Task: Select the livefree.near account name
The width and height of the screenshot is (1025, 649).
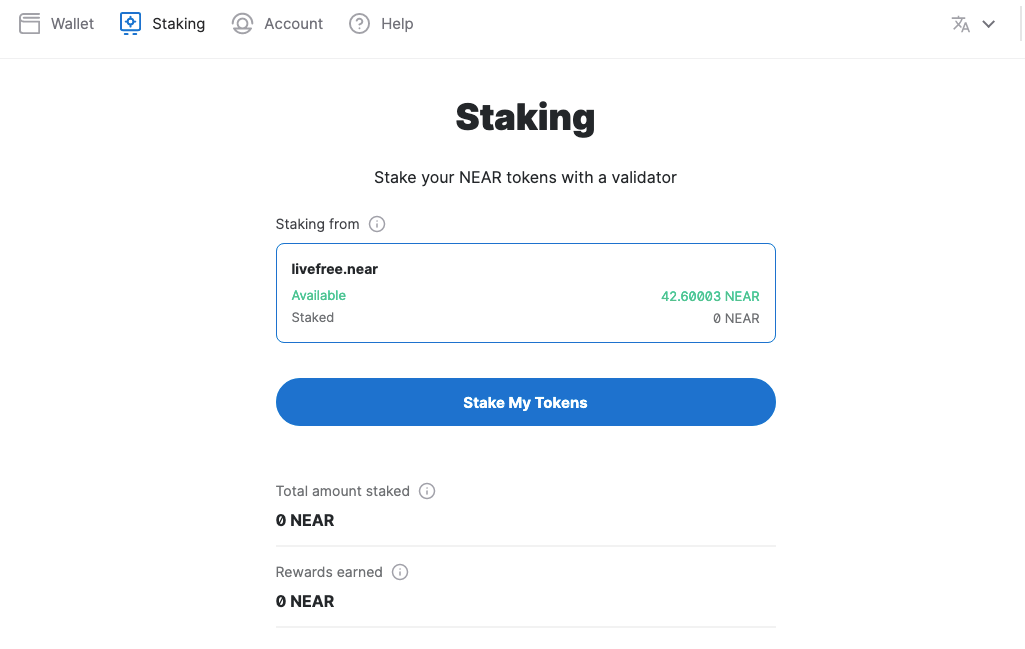Action: click(335, 269)
